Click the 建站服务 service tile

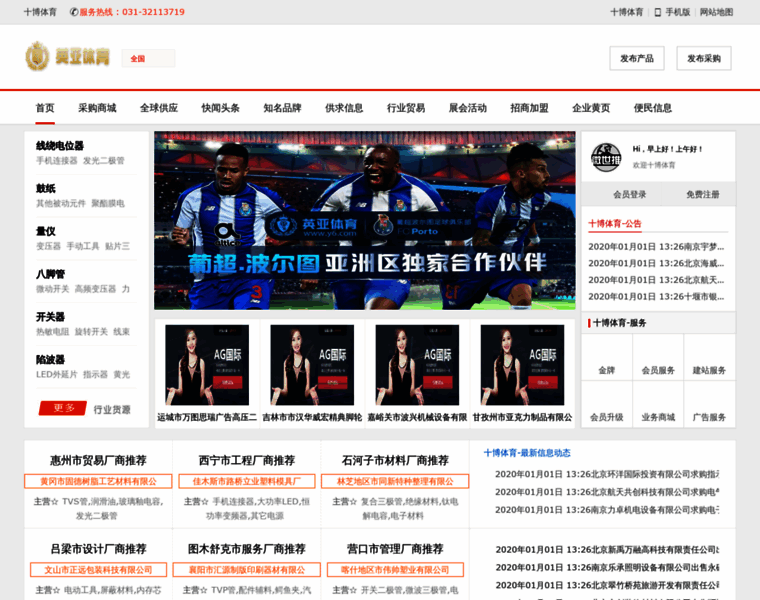pyautogui.click(x=710, y=357)
